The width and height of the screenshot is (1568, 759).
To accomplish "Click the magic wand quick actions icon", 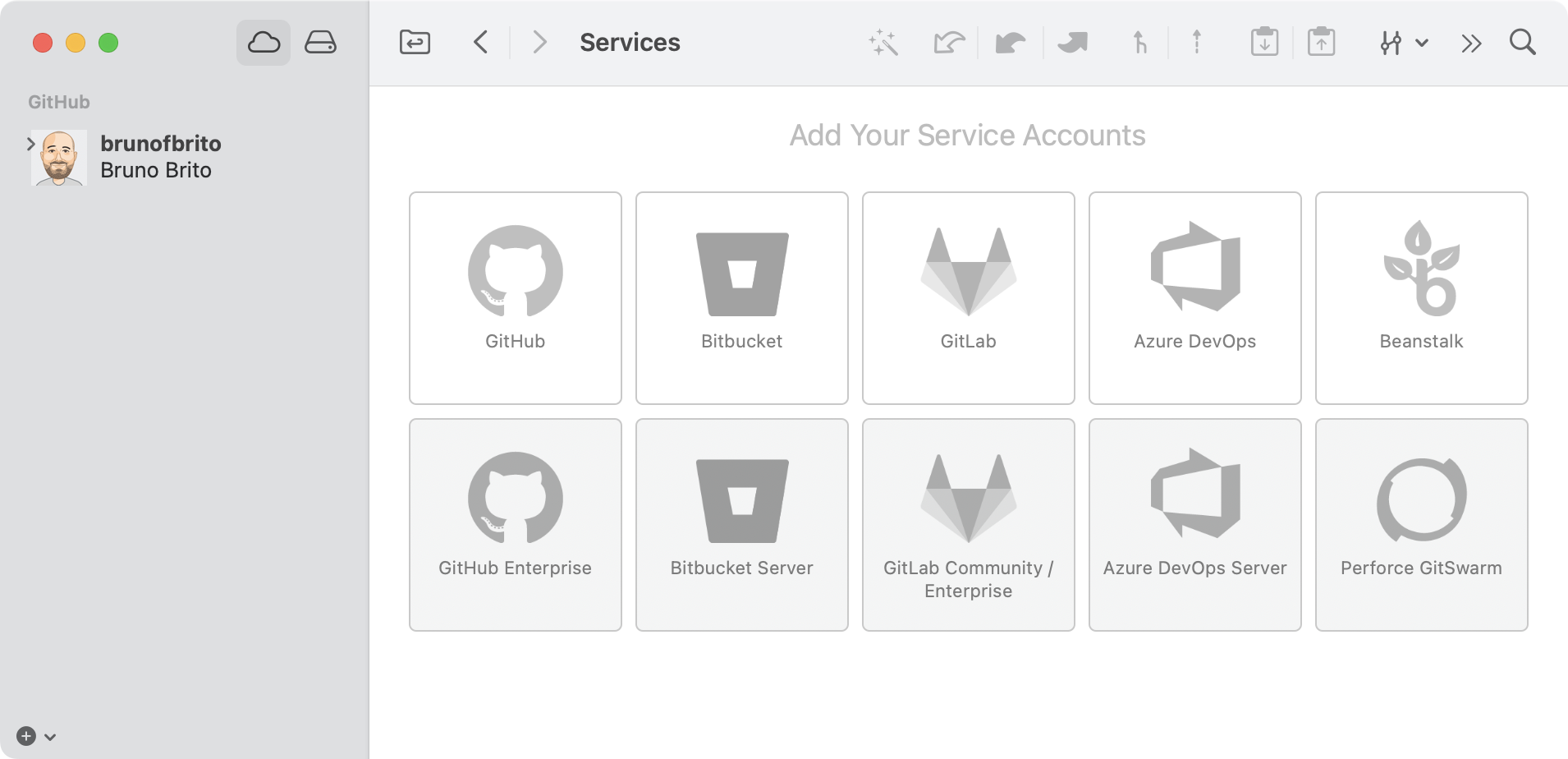I will click(883, 43).
